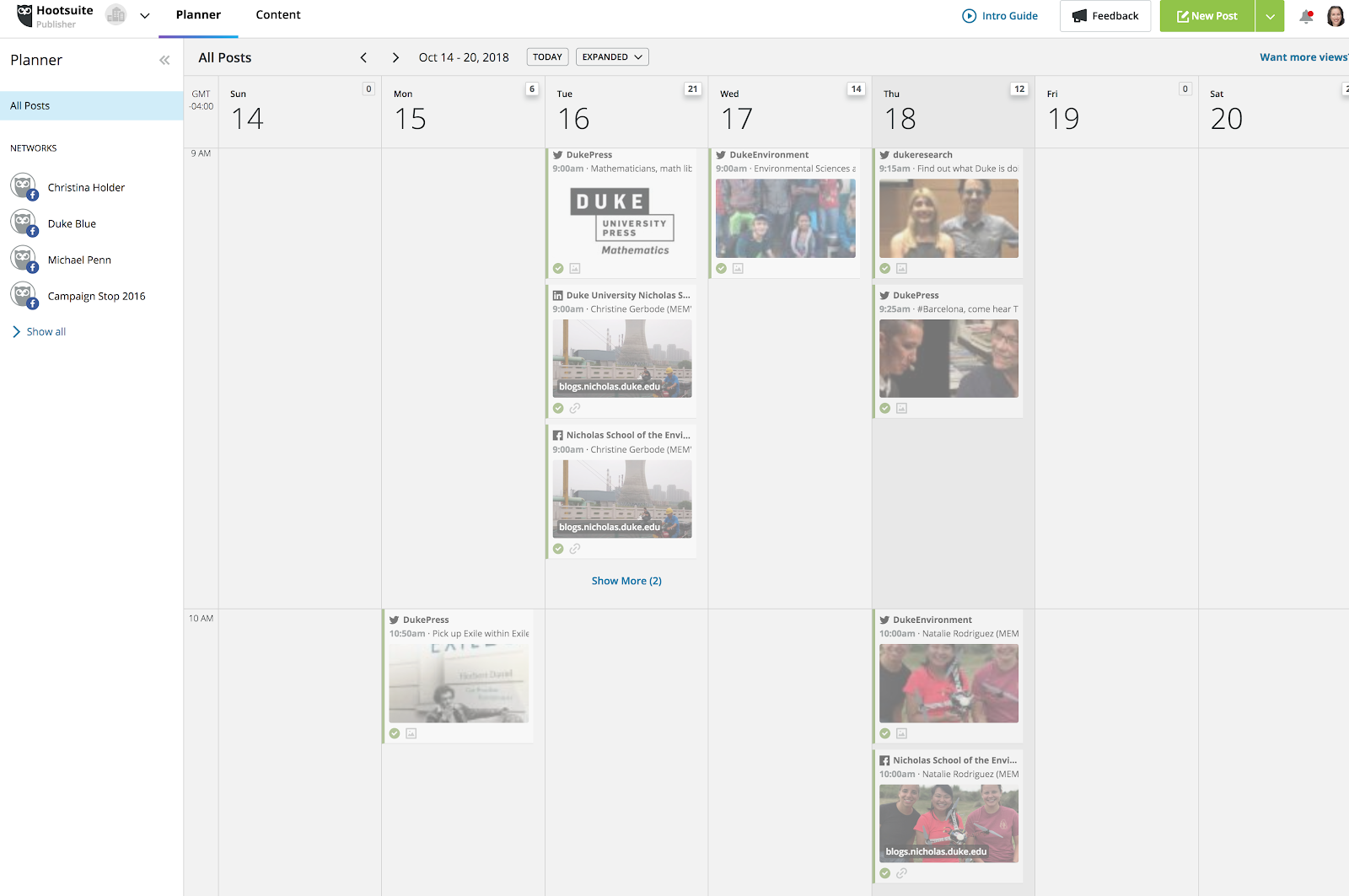The image size is (1349, 896).
Task: Select All Posts in the sidebar
Action: 92,106
